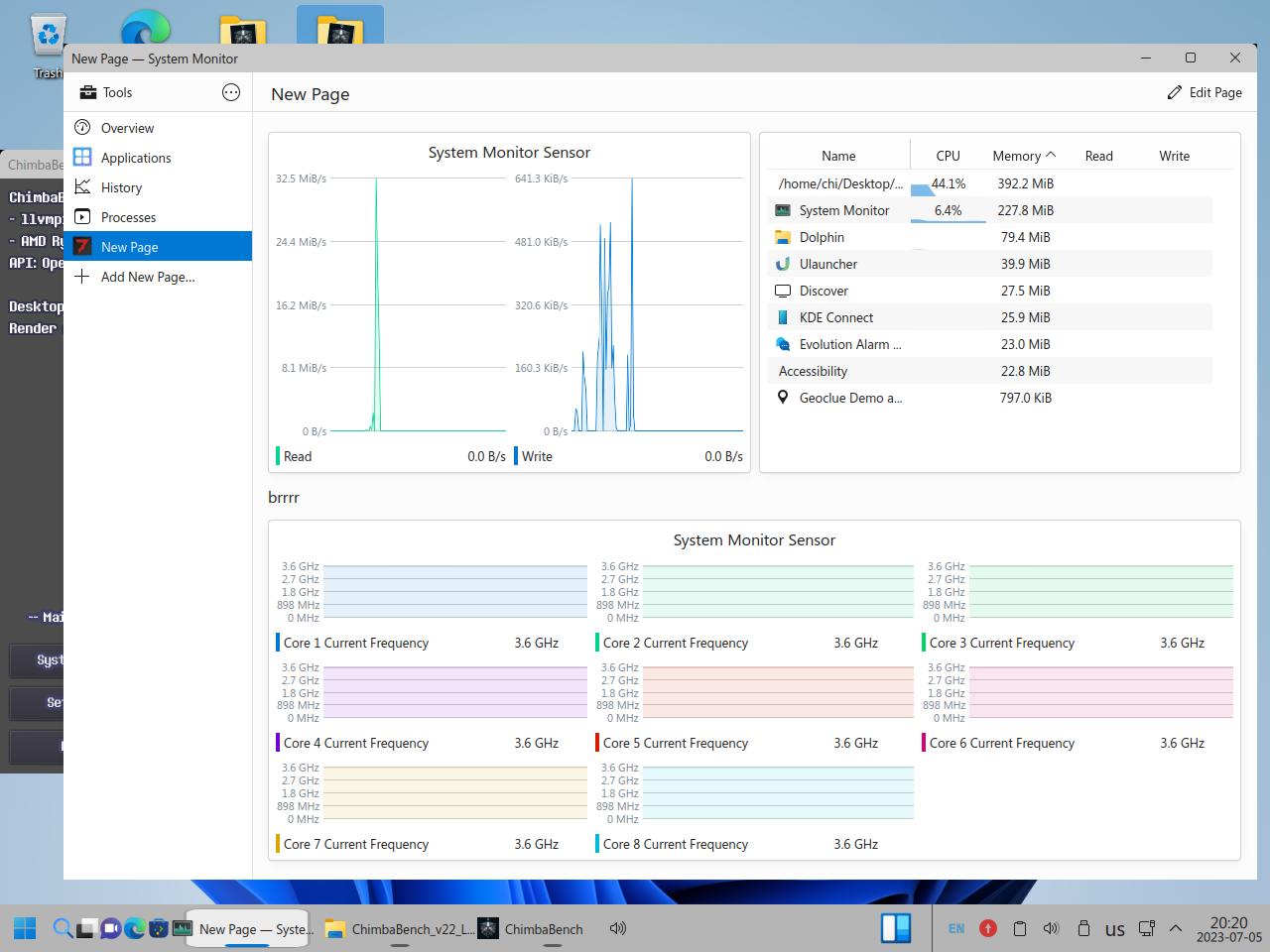Open the sidebar options ellipsis menu
The width and height of the screenshot is (1270, 952).
[x=231, y=92]
